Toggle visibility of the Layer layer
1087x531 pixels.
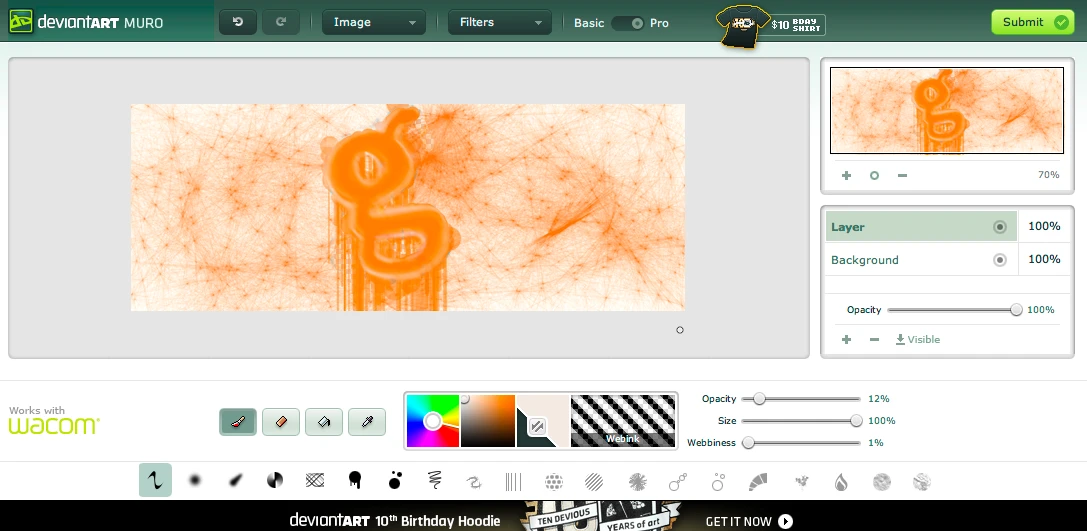[x=1000, y=227]
